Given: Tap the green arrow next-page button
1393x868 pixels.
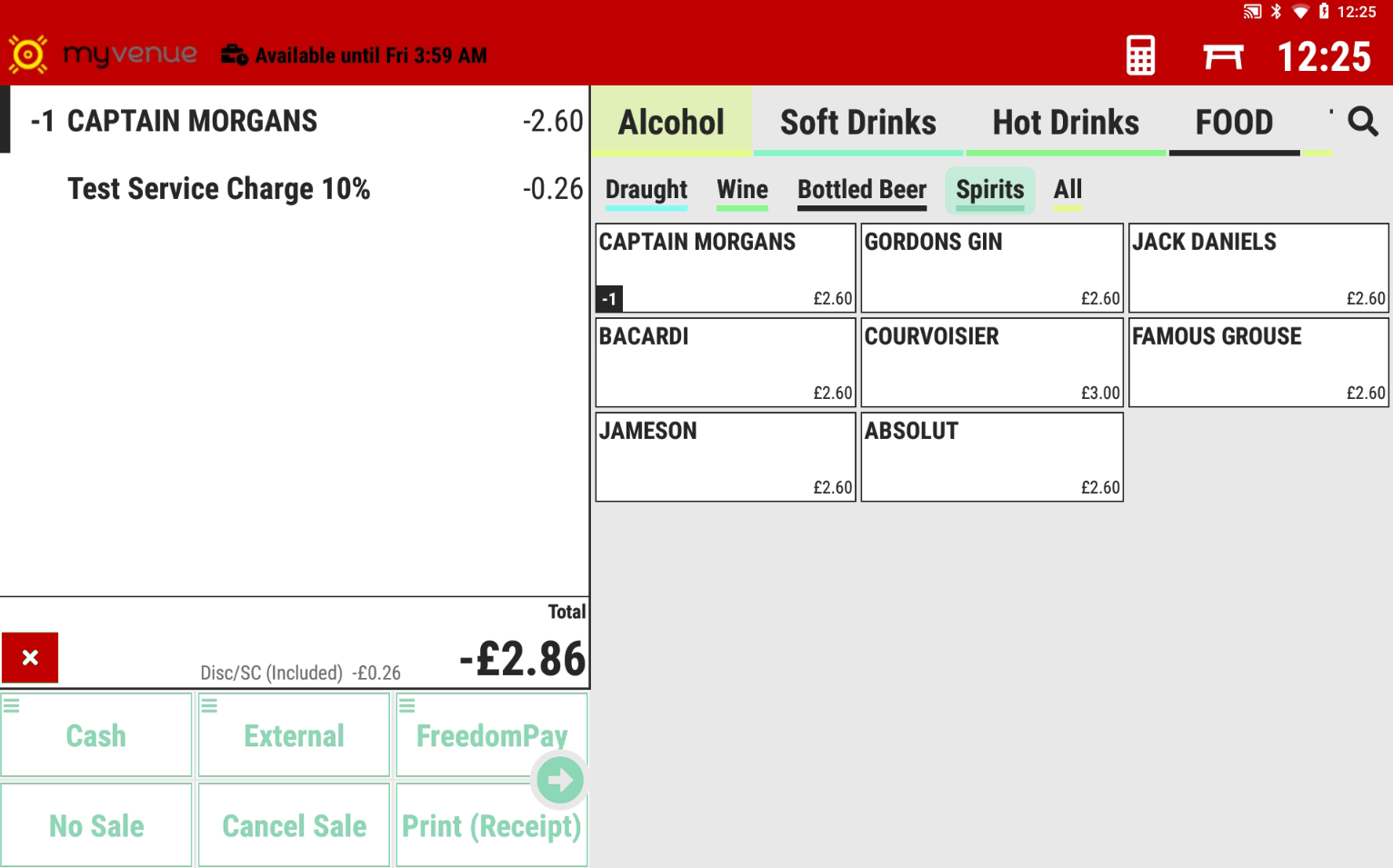Looking at the screenshot, I should tap(560, 780).
